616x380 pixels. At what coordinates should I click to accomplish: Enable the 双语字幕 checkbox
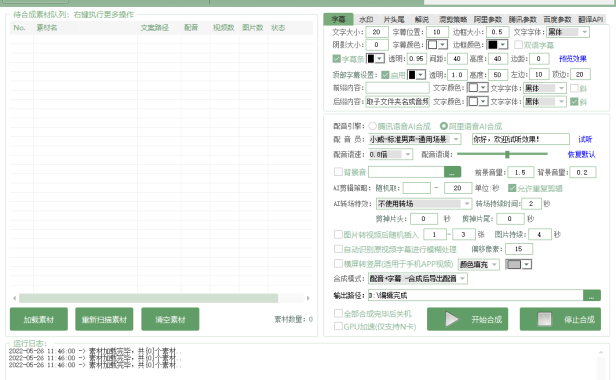518,45
